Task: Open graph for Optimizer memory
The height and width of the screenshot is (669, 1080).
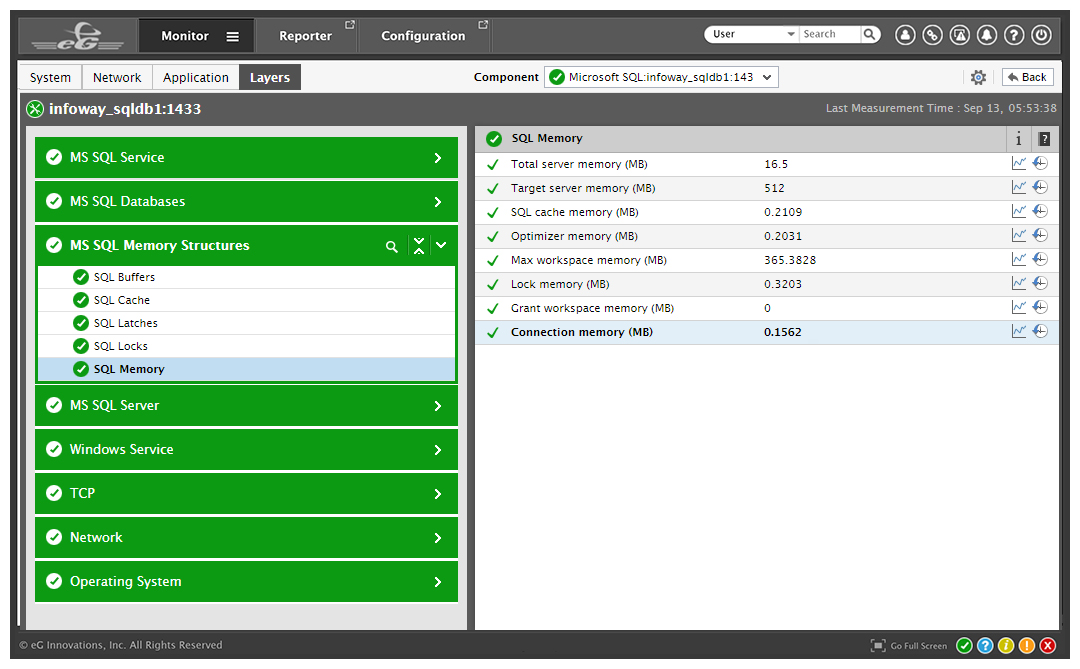Action: [1019, 235]
